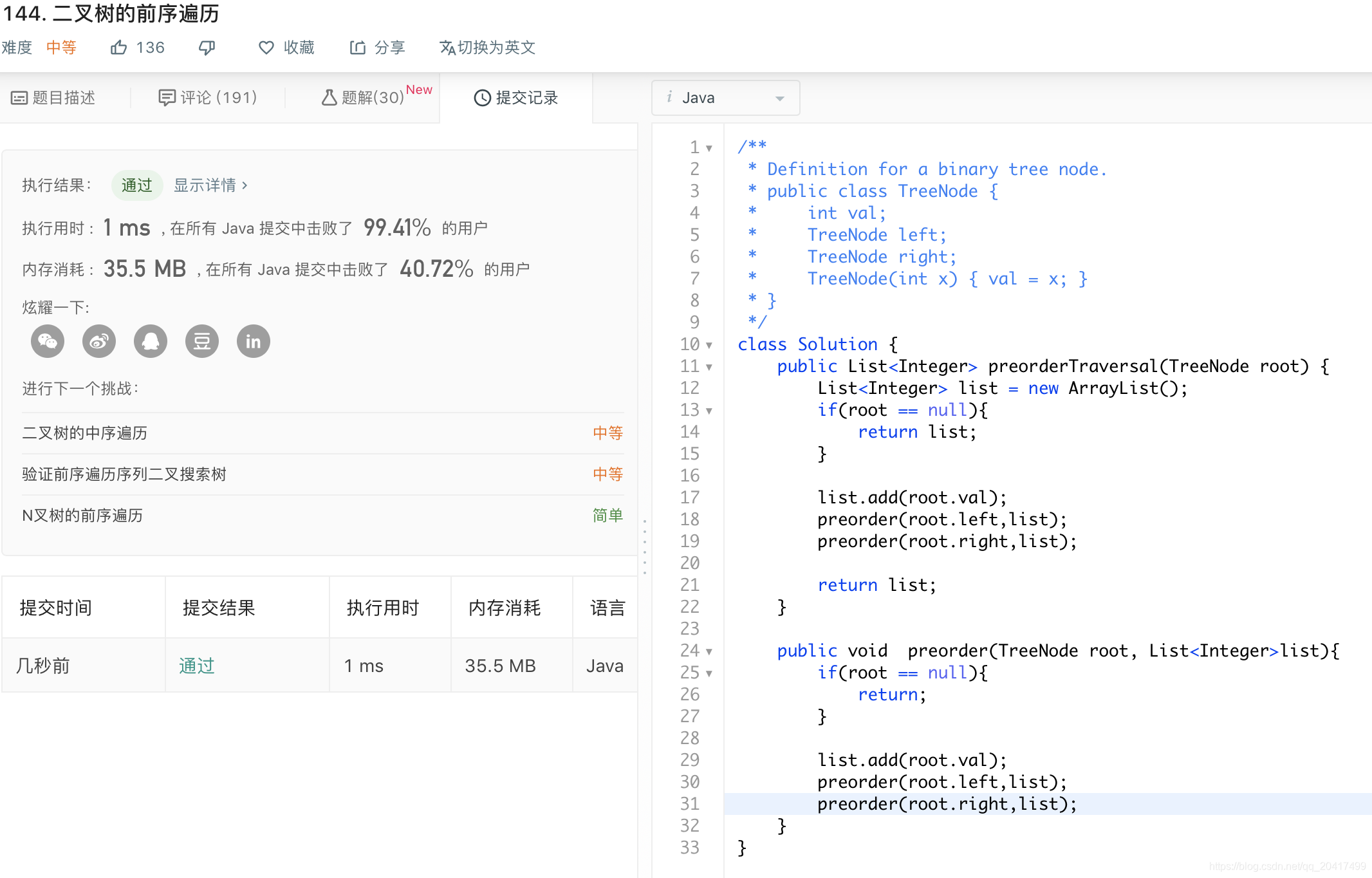Image resolution: width=1372 pixels, height=878 pixels.
Task: Click 通过 in the submission record row
Action: click(x=196, y=666)
